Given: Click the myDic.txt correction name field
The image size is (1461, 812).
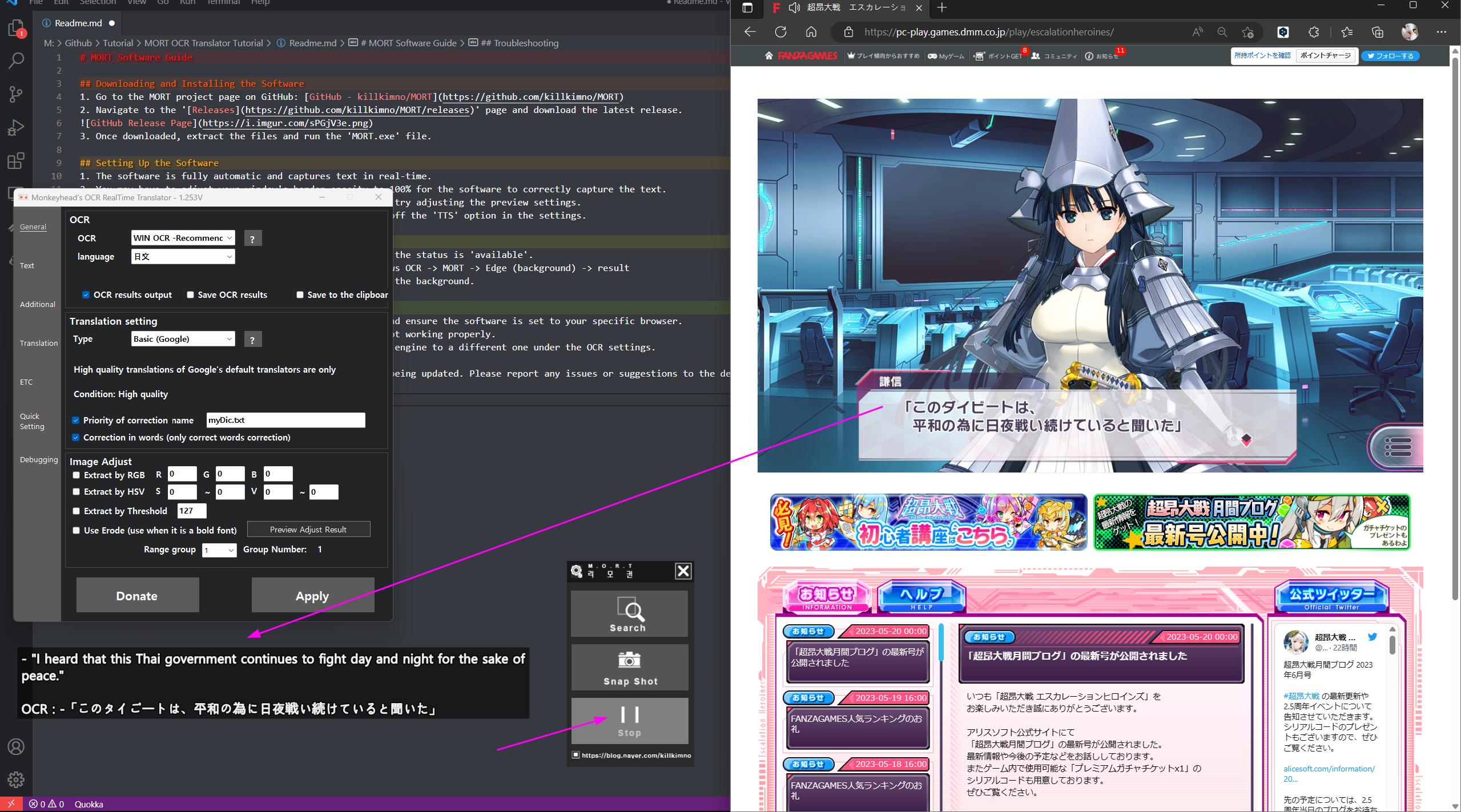Looking at the screenshot, I should coord(285,420).
